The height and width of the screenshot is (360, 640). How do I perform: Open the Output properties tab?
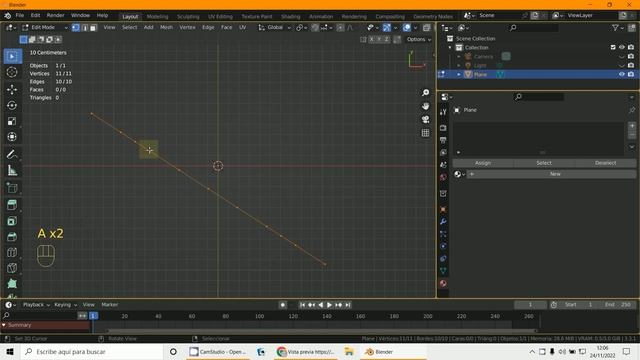tap(443, 140)
